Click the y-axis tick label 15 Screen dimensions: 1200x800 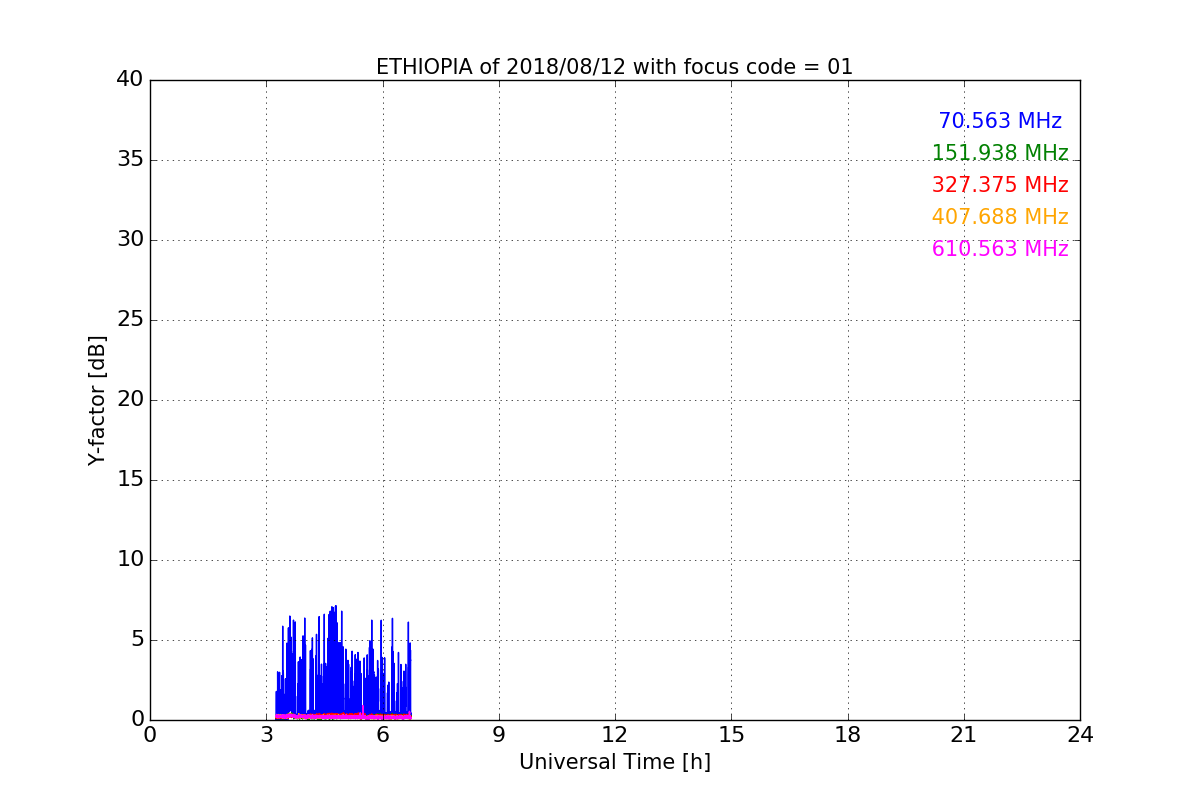coord(130,480)
